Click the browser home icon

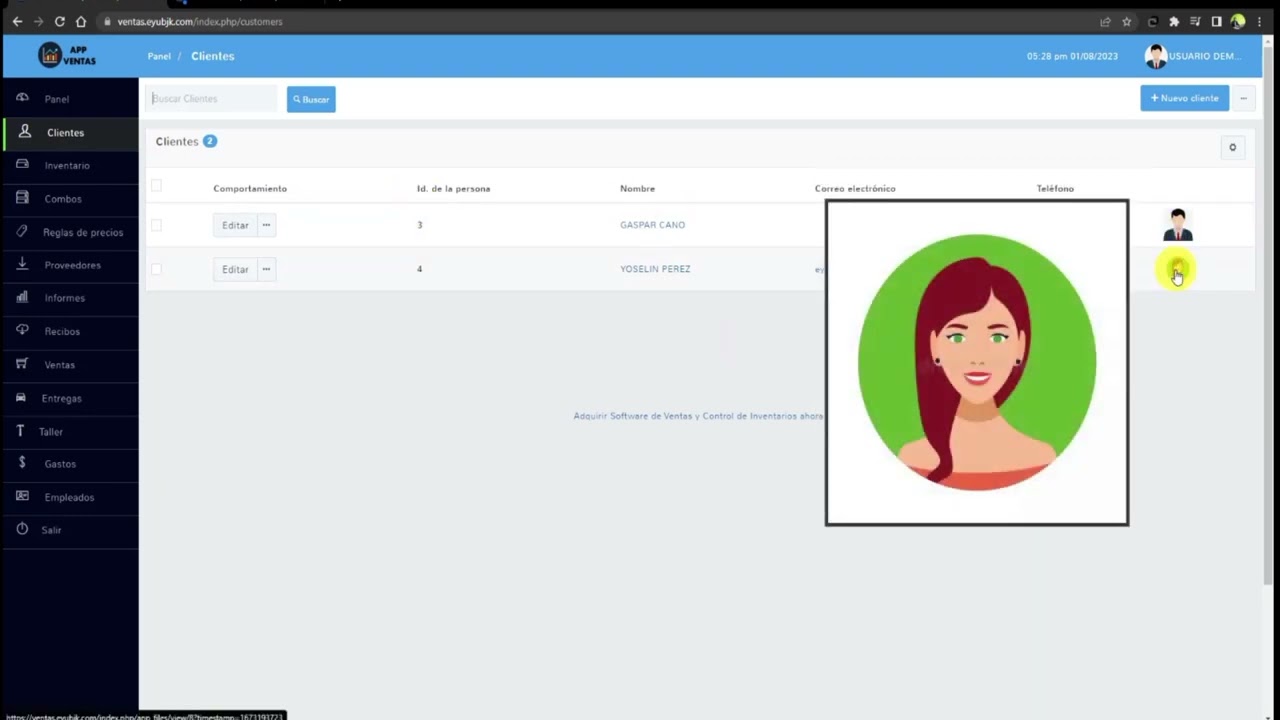pos(81,21)
